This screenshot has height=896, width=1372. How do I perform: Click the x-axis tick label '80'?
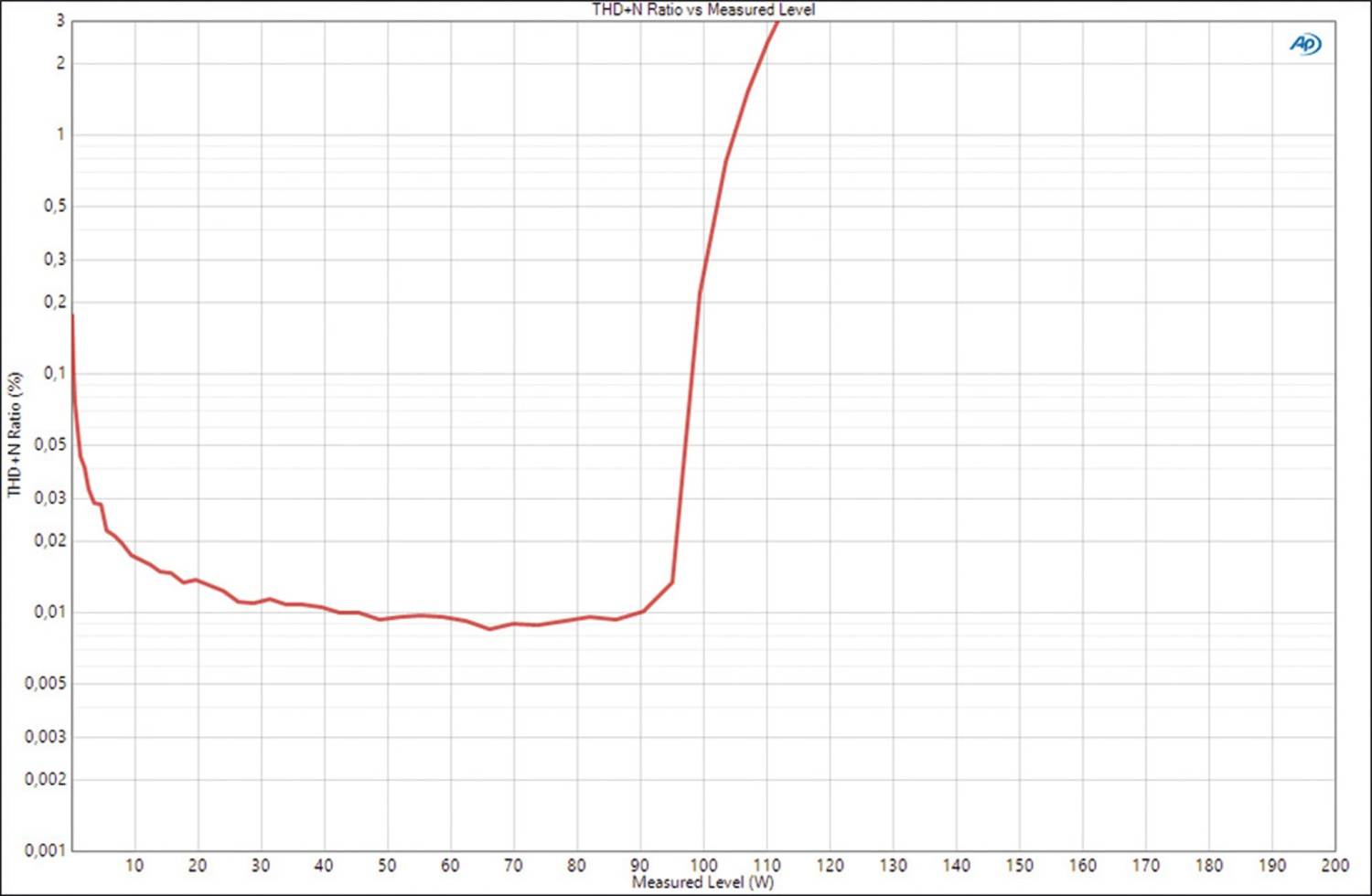(576, 865)
